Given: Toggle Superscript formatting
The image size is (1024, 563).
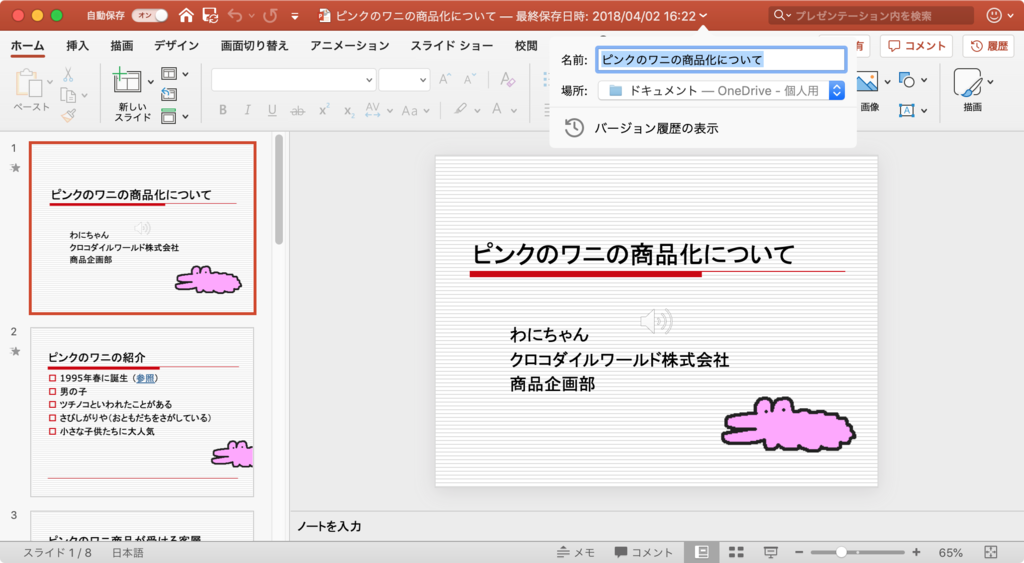Looking at the screenshot, I should pyautogui.click(x=324, y=110).
